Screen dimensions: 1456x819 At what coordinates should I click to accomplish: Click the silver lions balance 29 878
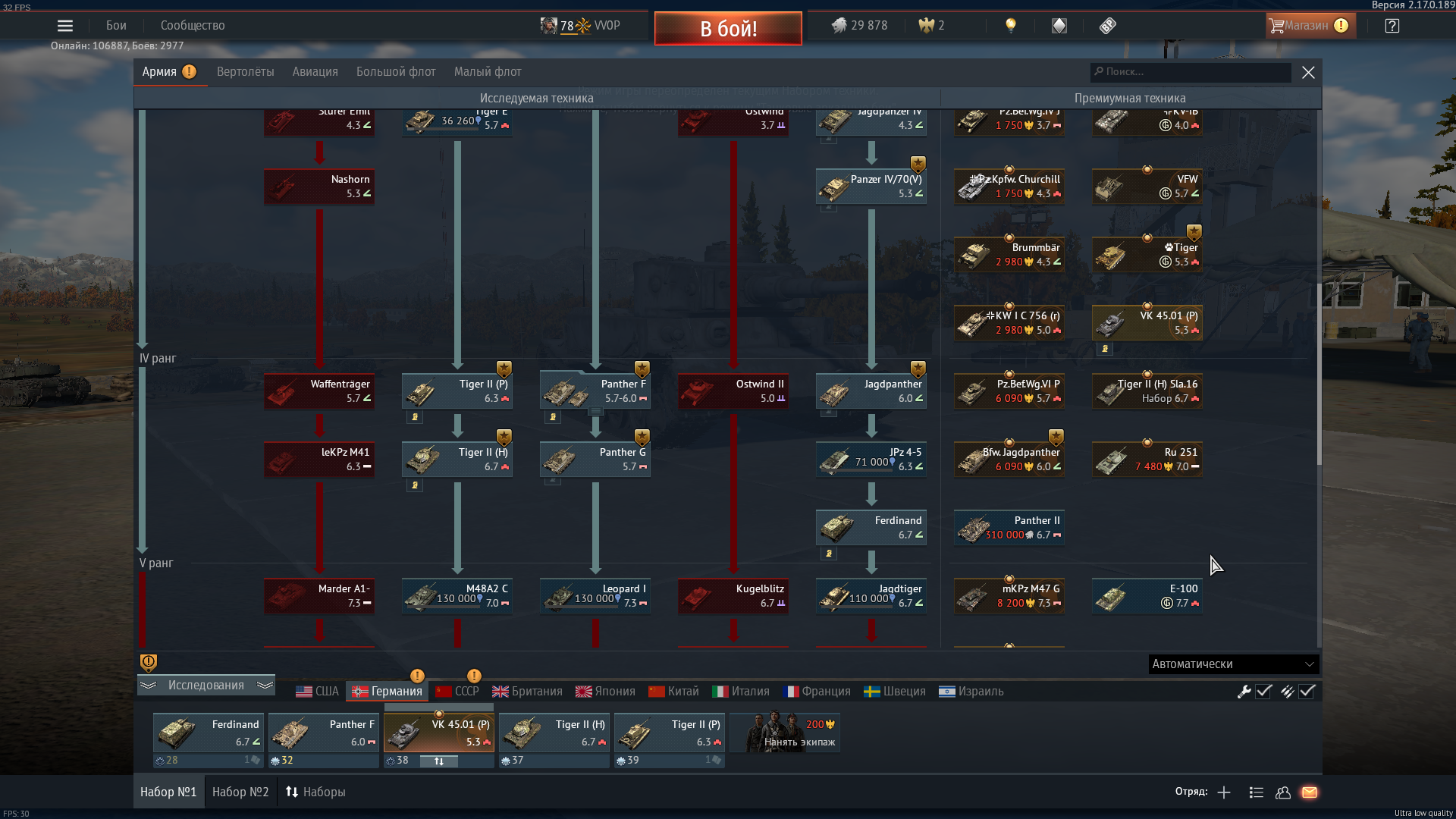859,26
